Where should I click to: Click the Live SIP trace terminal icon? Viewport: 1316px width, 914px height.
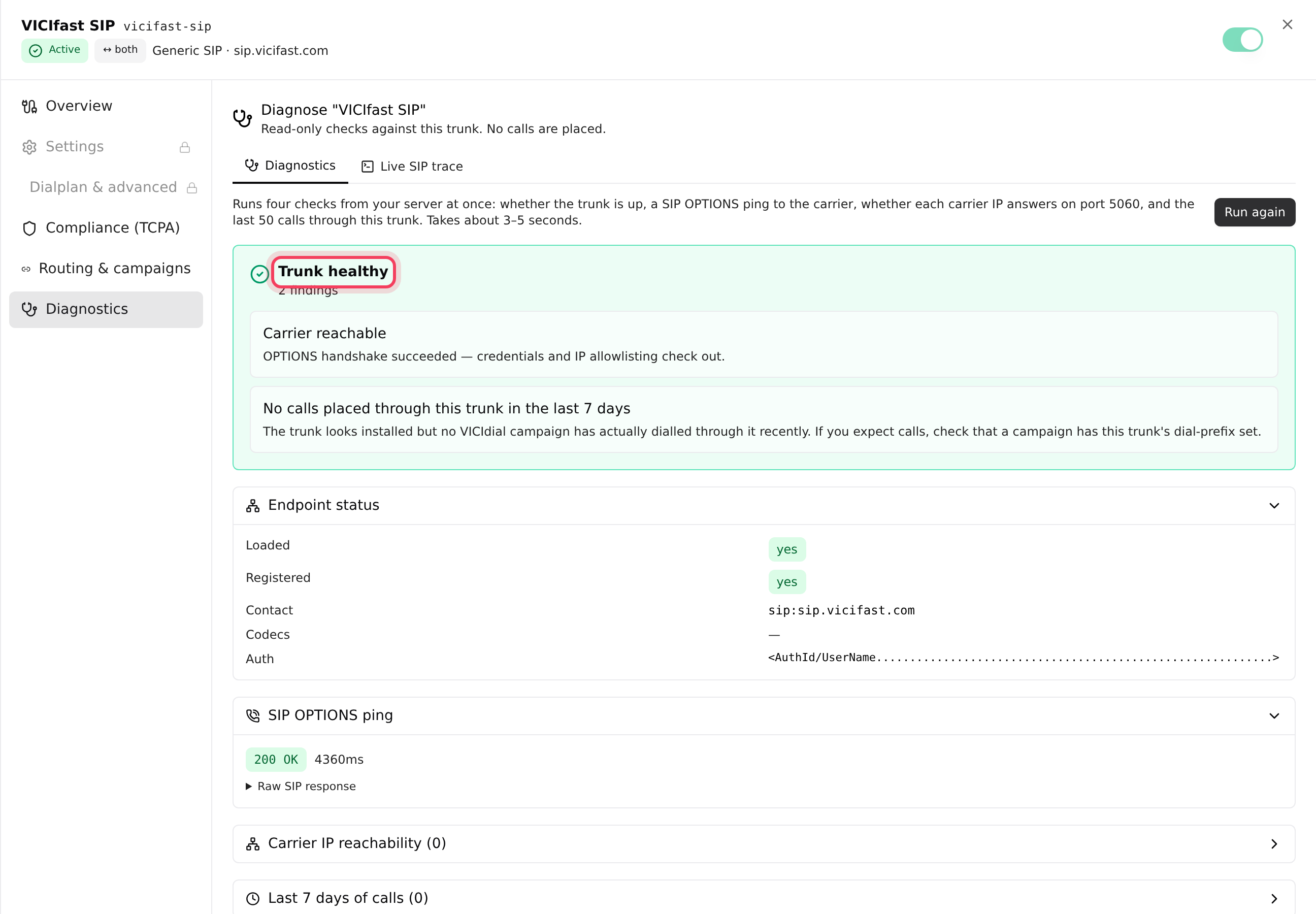point(367,167)
